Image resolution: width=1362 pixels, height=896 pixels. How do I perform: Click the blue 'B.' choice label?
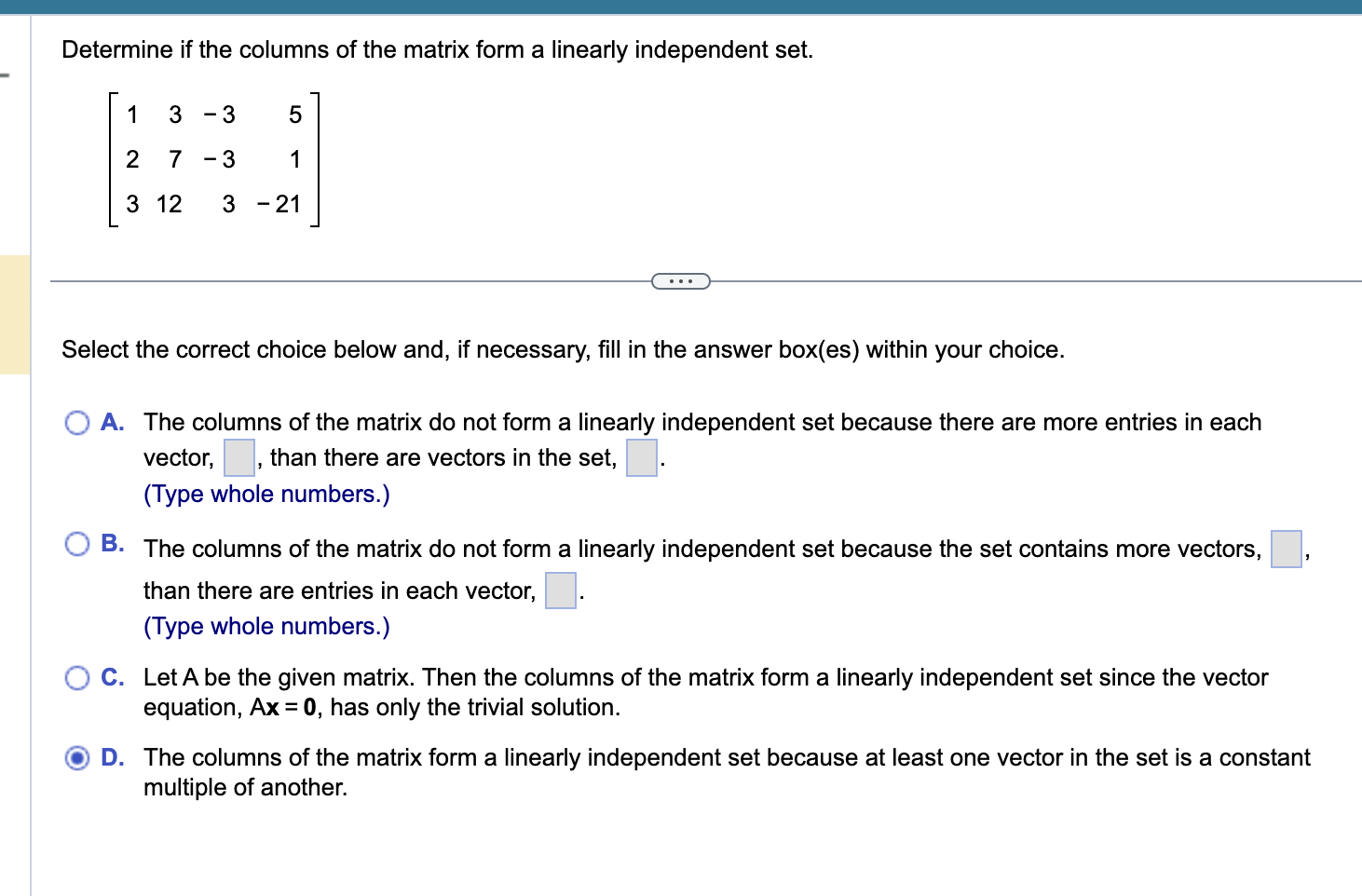[x=113, y=543]
